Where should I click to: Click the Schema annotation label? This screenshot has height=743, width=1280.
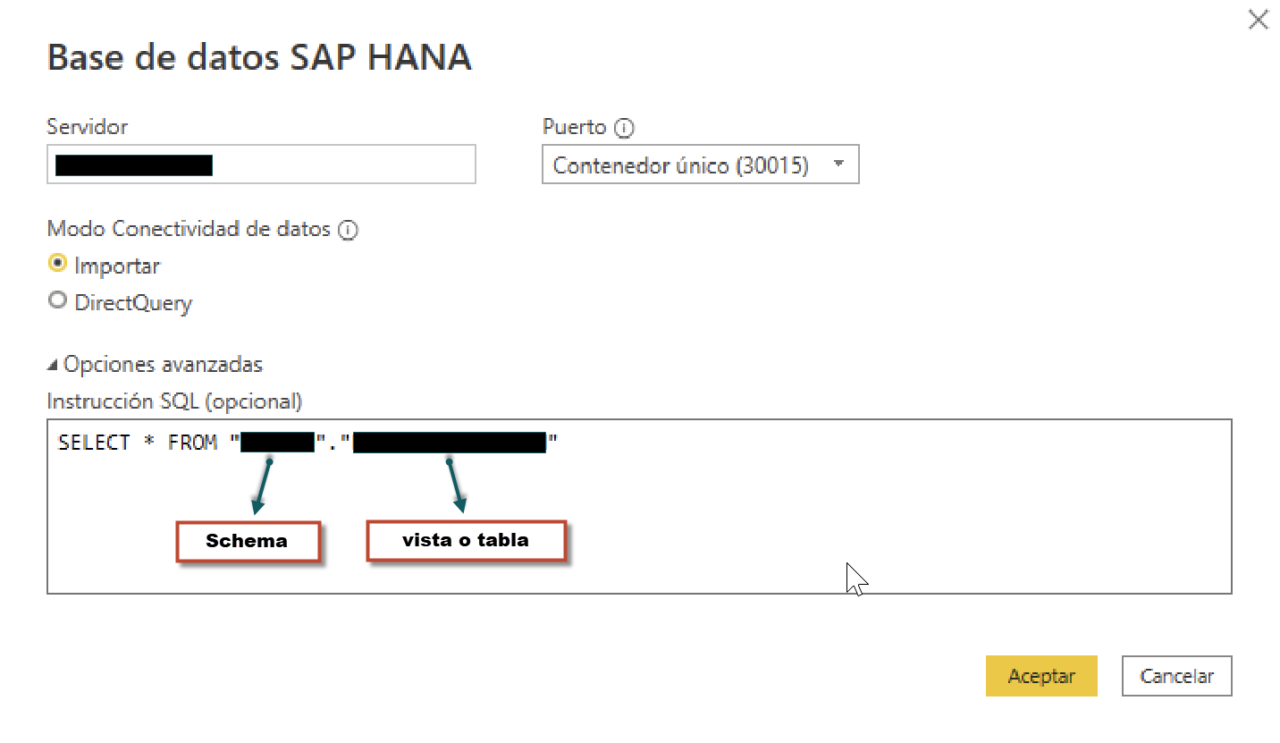click(247, 541)
